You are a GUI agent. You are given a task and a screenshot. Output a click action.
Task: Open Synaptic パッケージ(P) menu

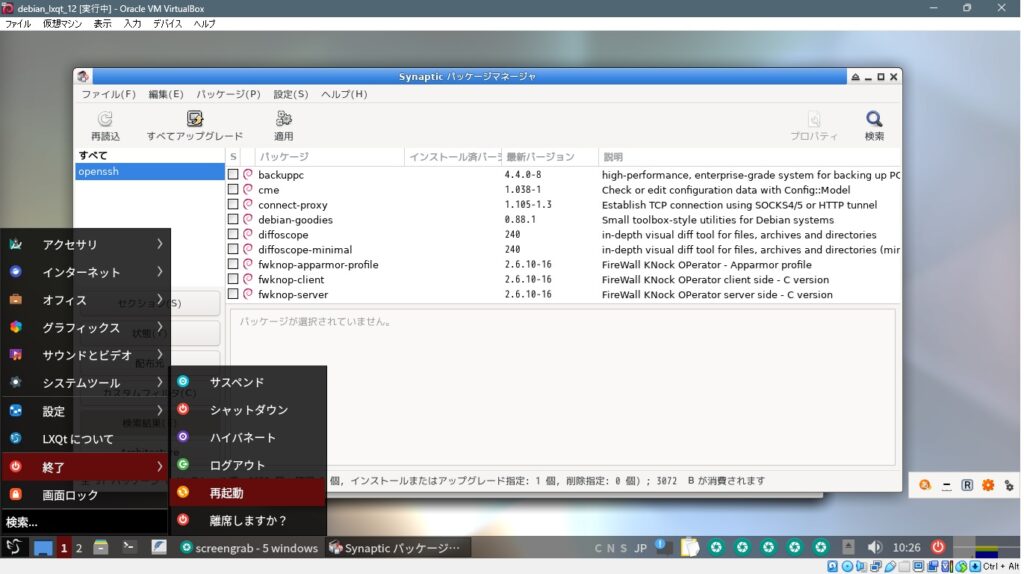(229, 94)
